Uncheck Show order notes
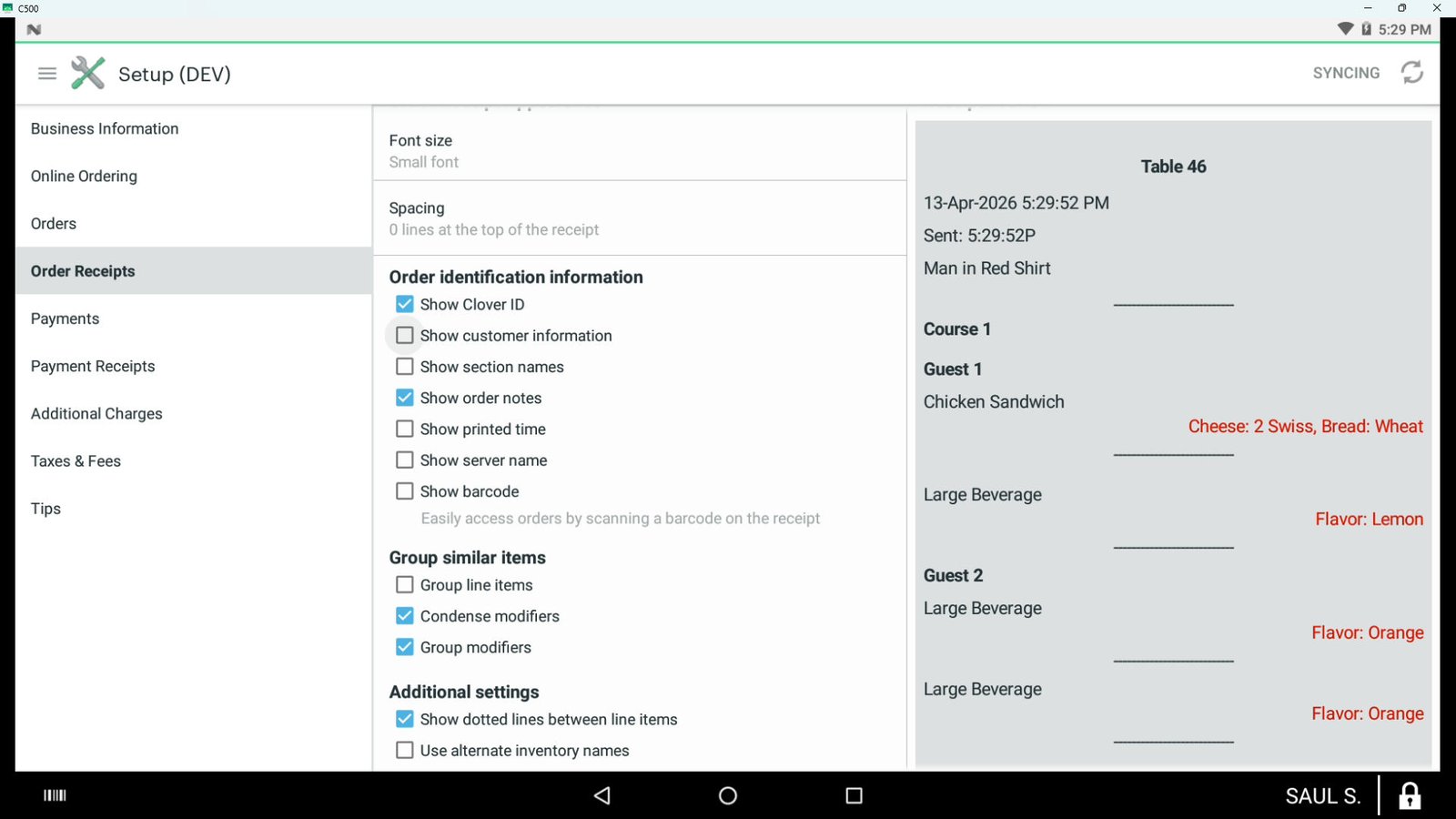 405,398
